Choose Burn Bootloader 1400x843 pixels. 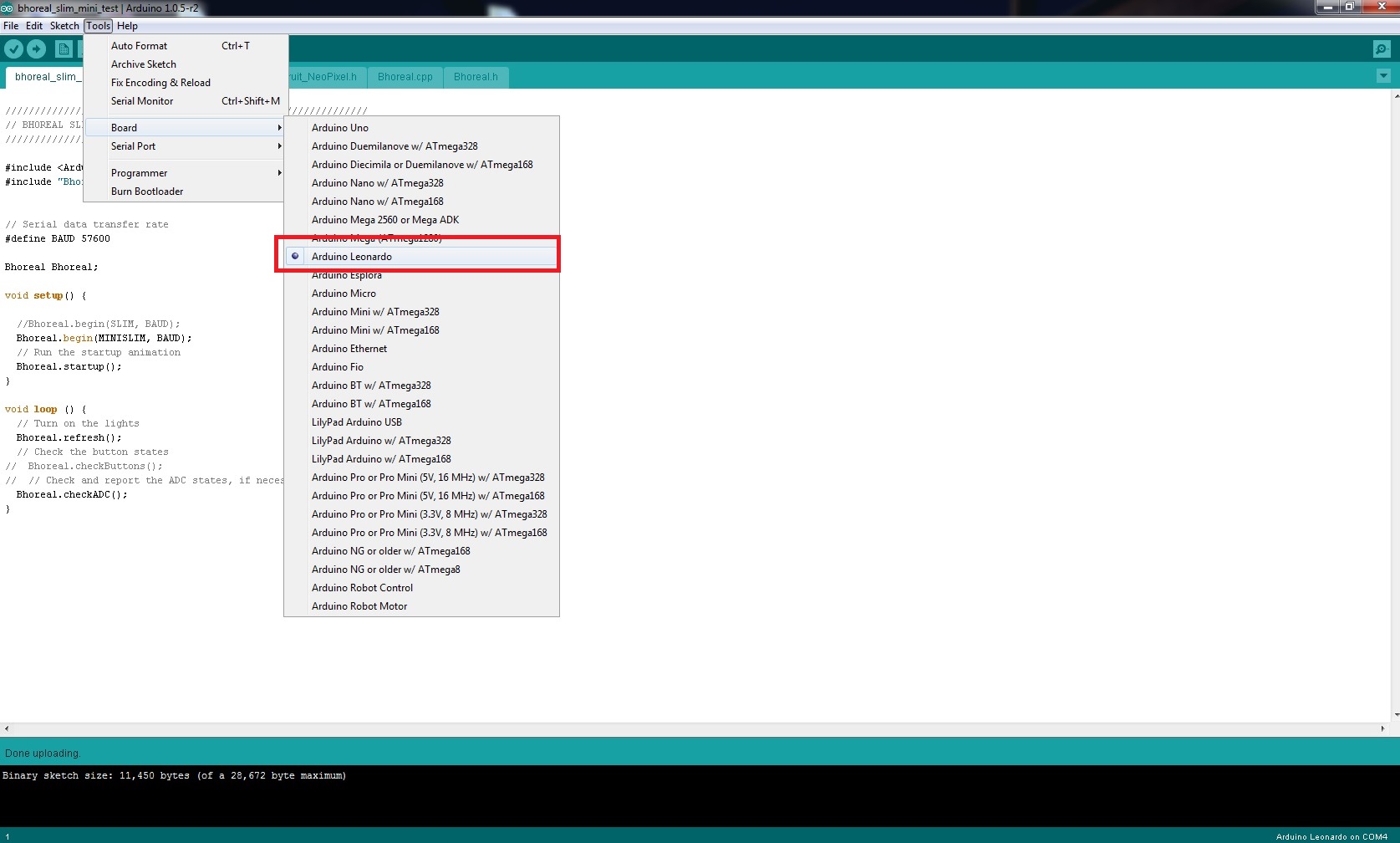point(186,192)
